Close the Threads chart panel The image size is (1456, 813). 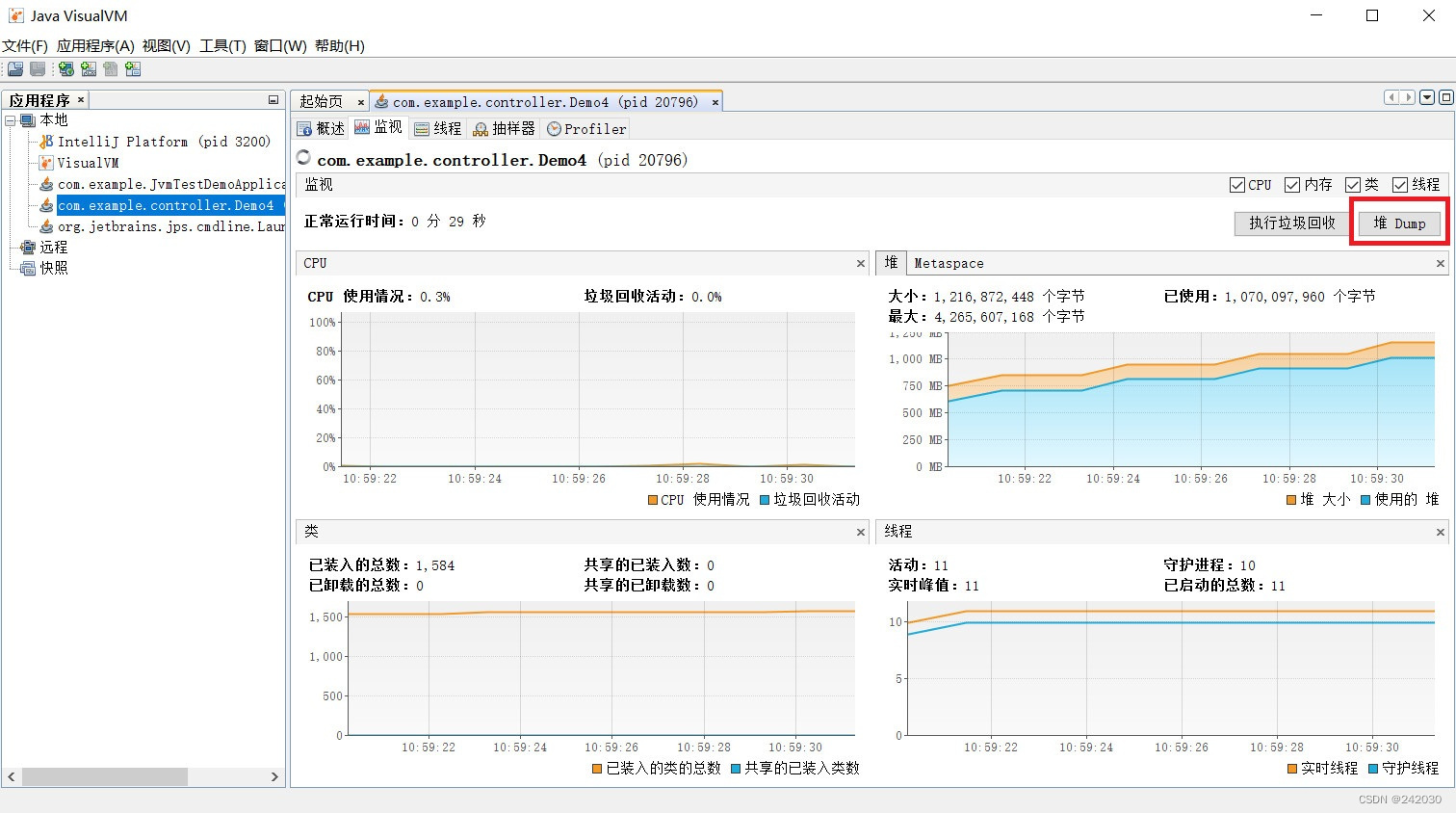(x=1441, y=532)
